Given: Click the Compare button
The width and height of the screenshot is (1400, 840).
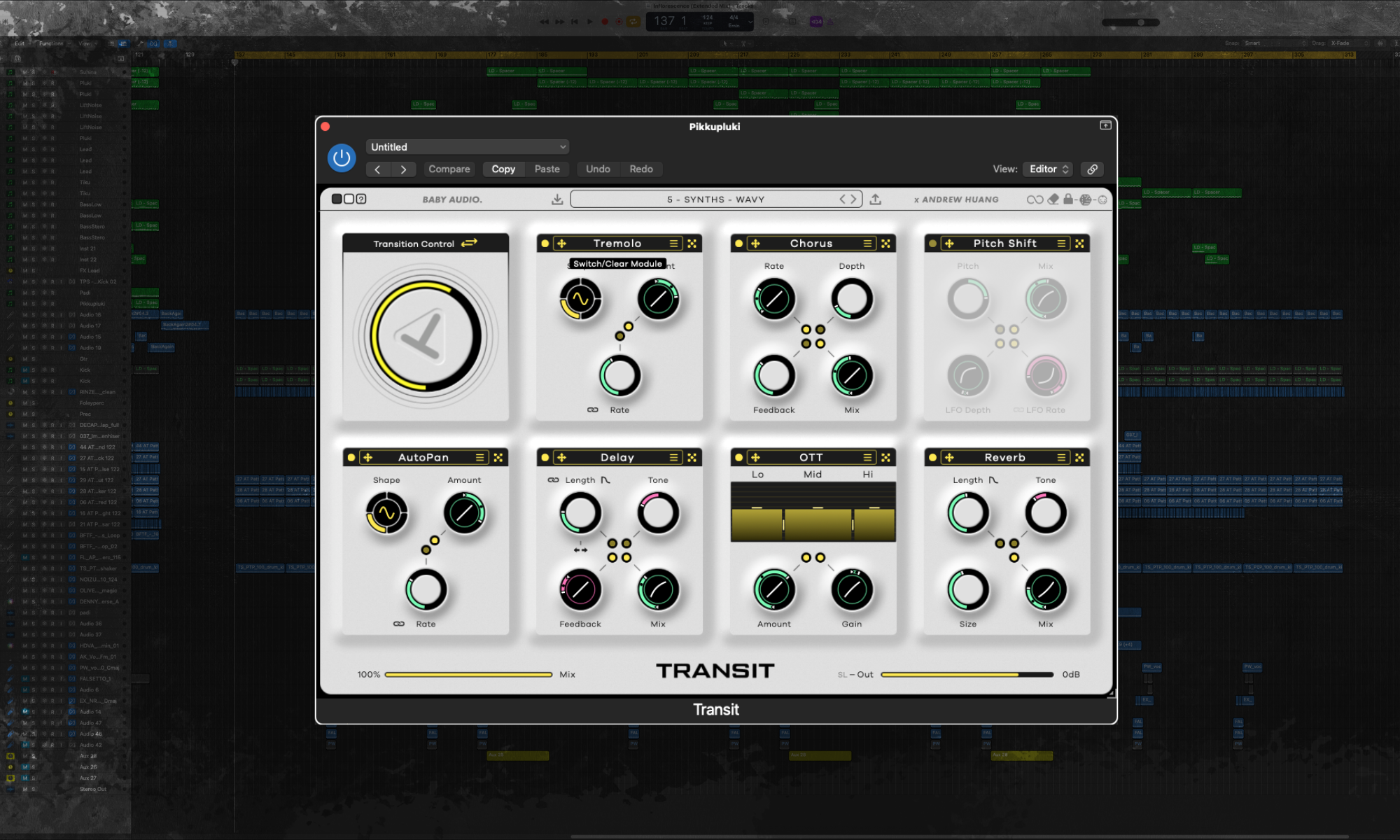Looking at the screenshot, I should pyautogui.click(x=449, y=169).
